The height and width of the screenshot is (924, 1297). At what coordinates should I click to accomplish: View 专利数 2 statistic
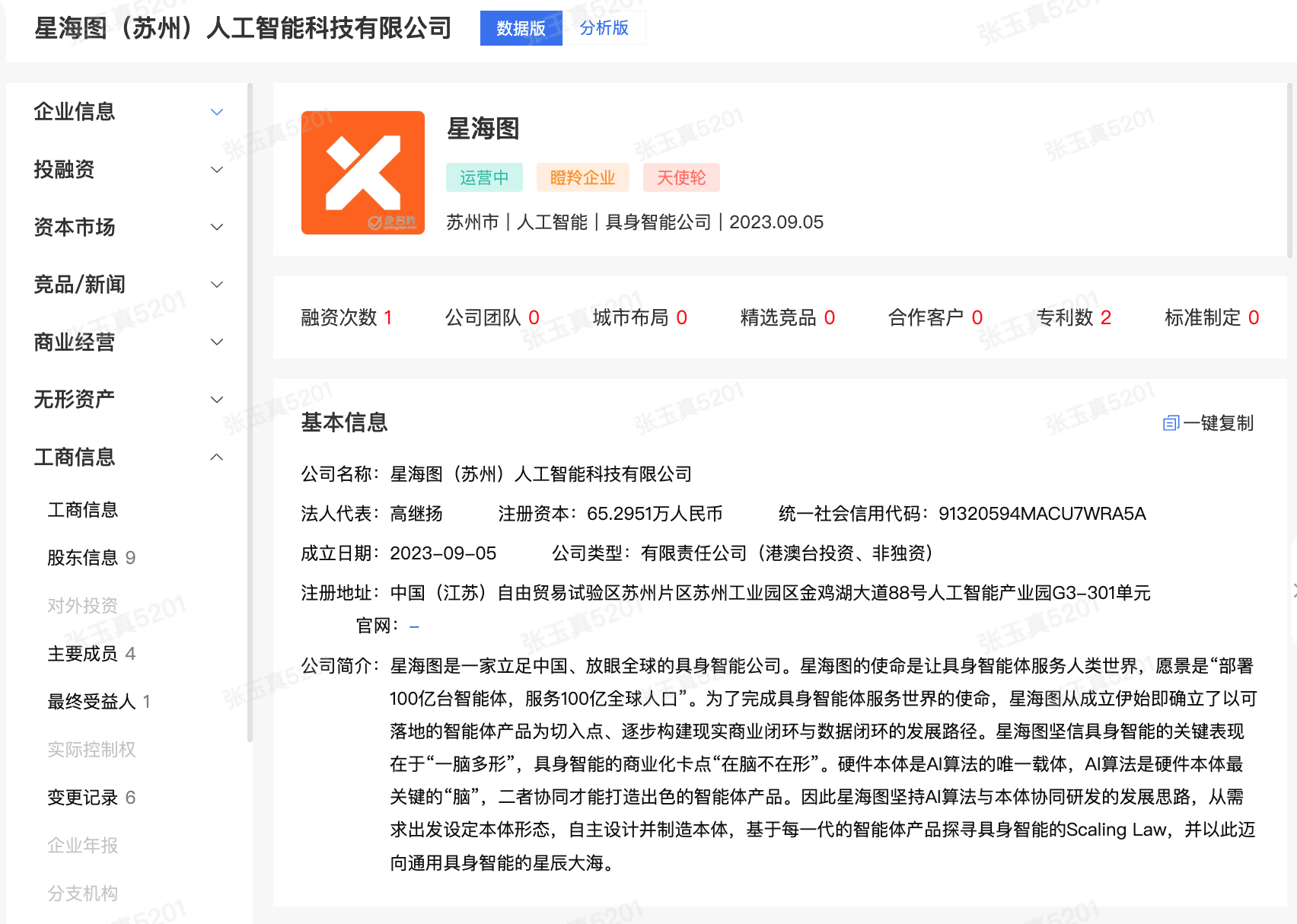tap(1074, 317)
